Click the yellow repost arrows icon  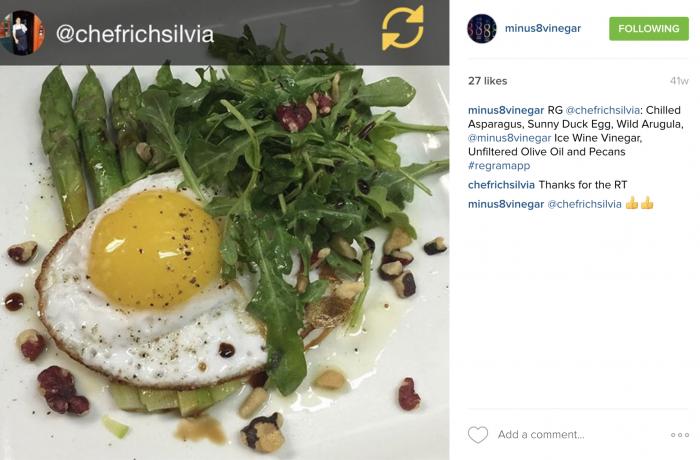click(x=402, y=28)
